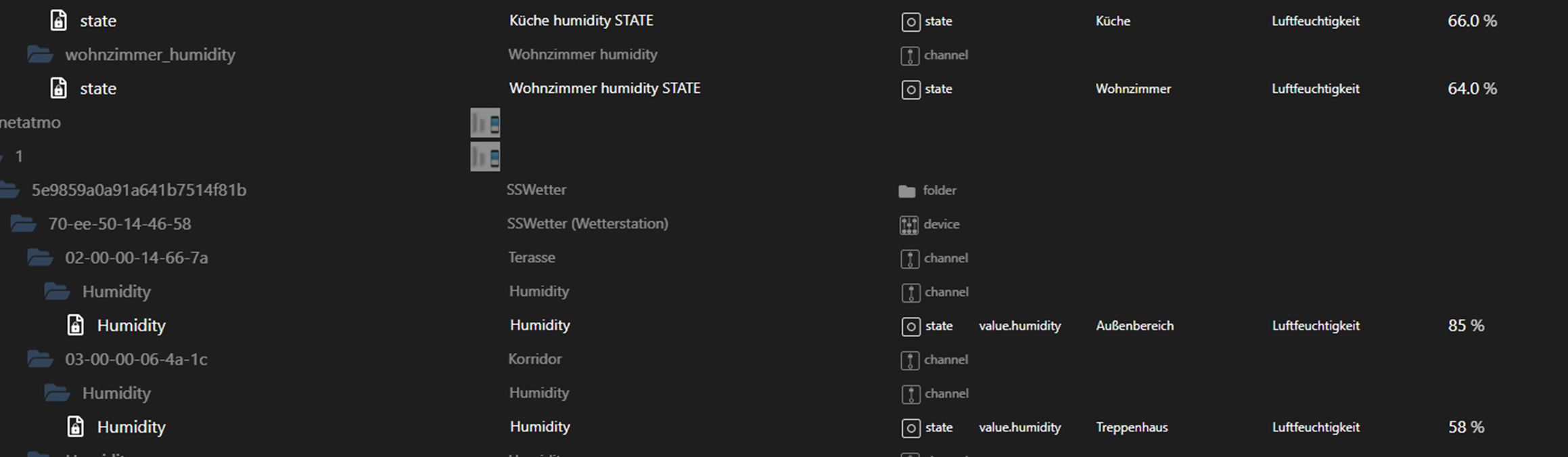Collapse the 03-00-00-06-4a-1c channel folder

[40, 360]
